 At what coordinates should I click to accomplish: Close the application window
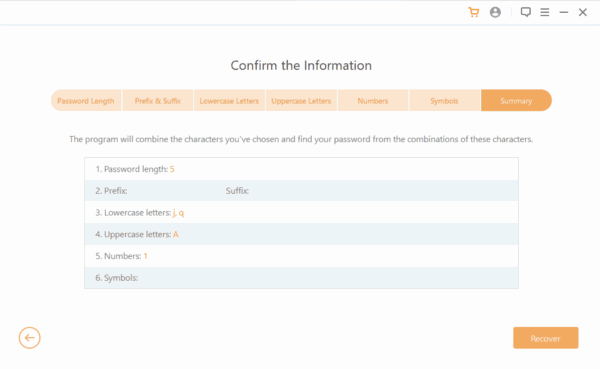pos(582,12)
